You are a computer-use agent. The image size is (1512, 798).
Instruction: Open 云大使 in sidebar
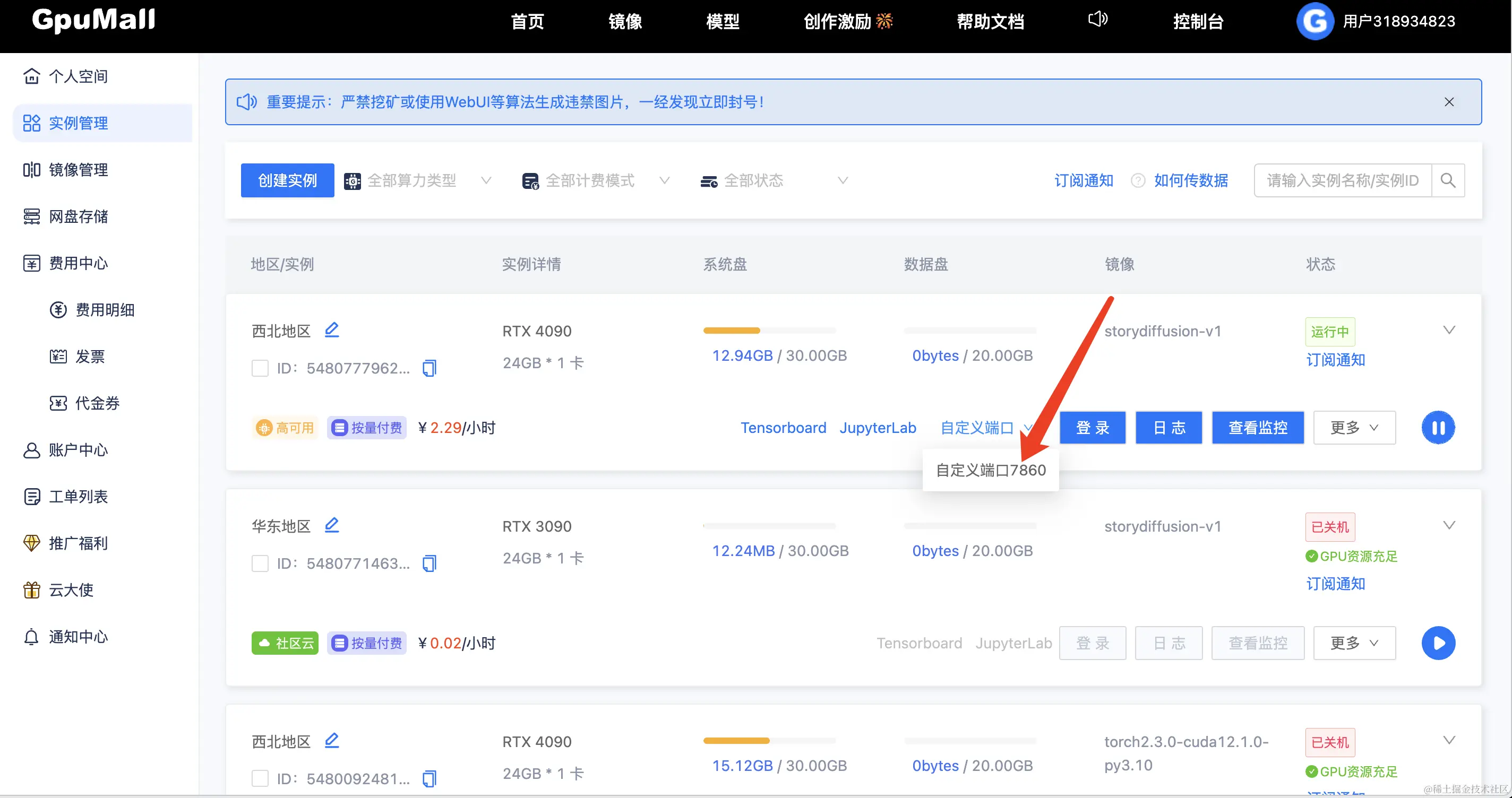click(102, 589)
